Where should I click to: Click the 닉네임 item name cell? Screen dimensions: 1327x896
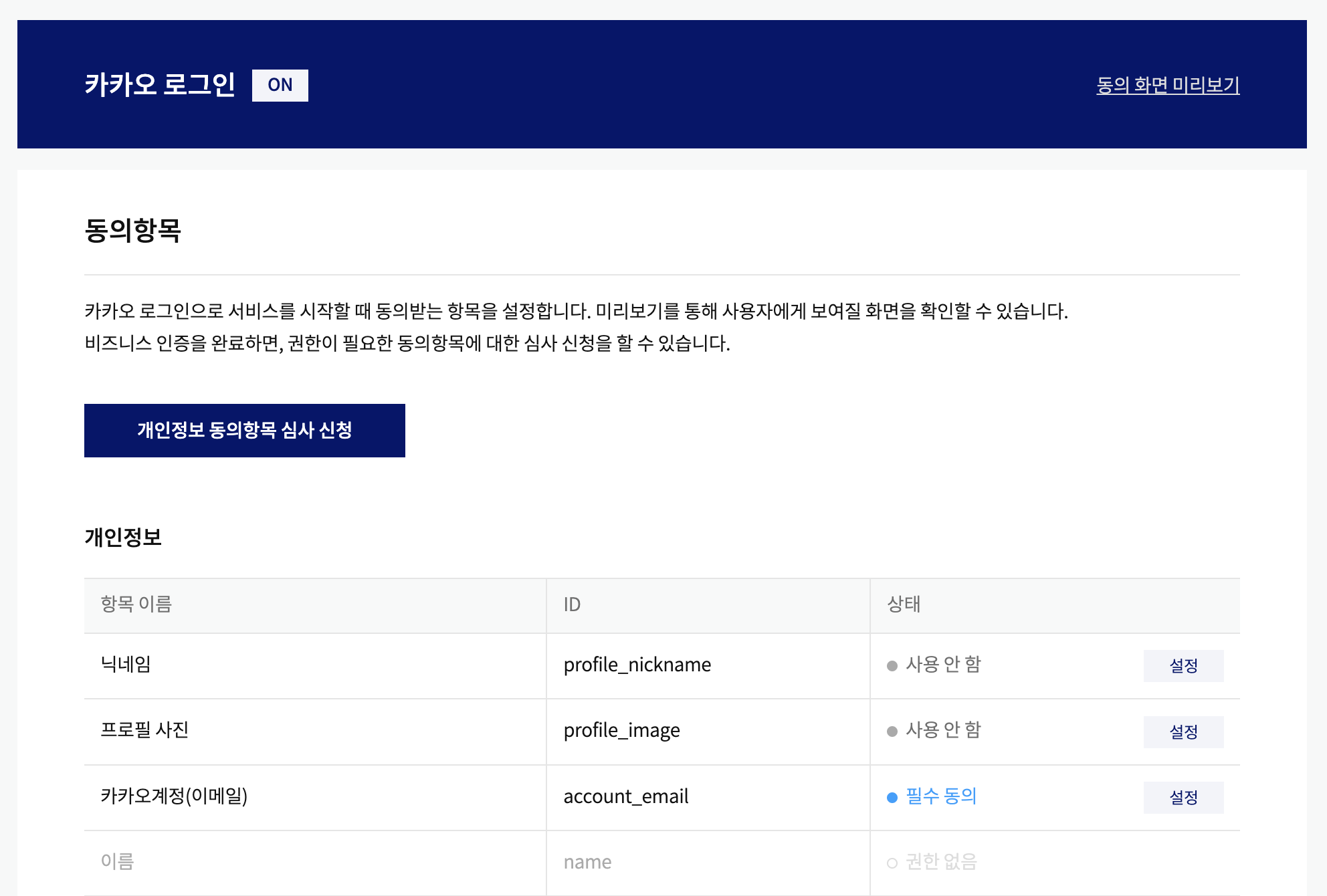coord(126,664)
